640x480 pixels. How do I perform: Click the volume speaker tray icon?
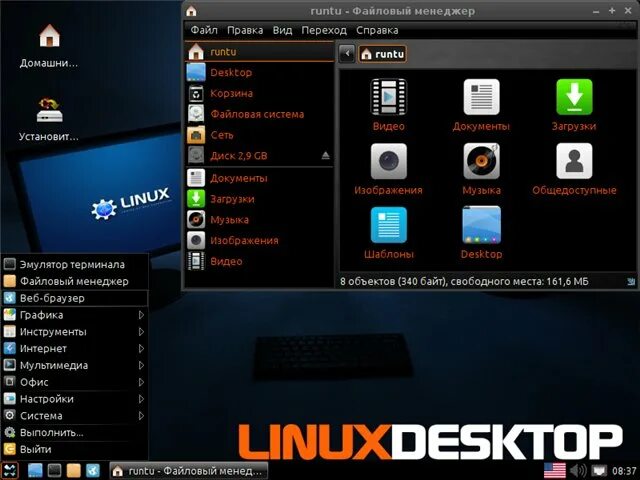pyautogui.click(x=578, y=471)
